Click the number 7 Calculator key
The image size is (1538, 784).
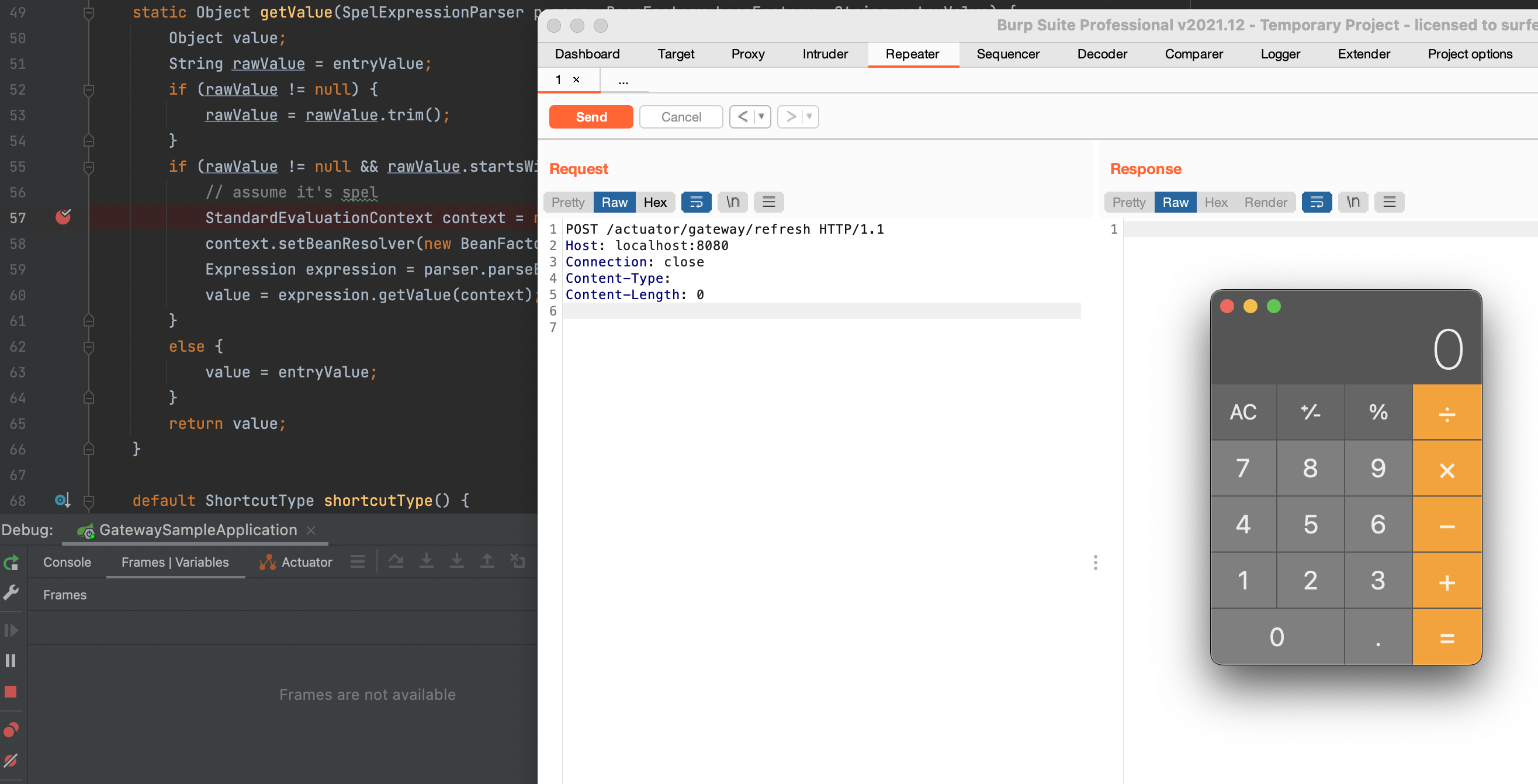click(1243, 469)
